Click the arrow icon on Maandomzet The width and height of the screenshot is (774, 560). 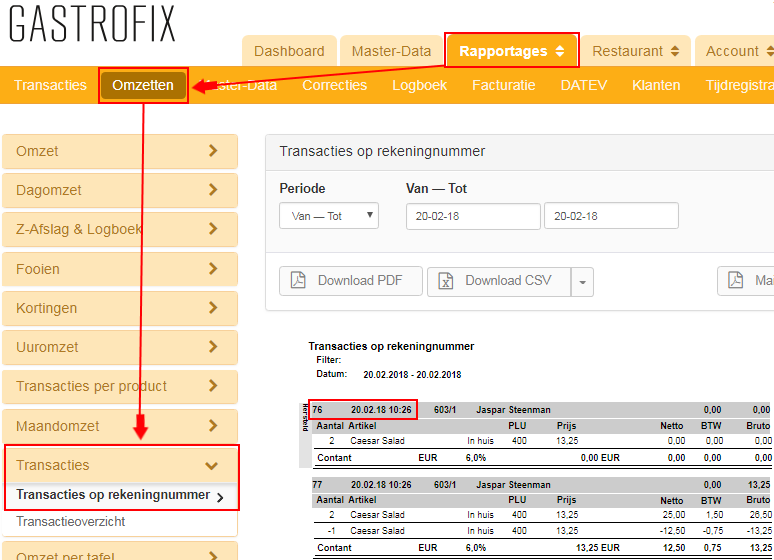[212, 426]
